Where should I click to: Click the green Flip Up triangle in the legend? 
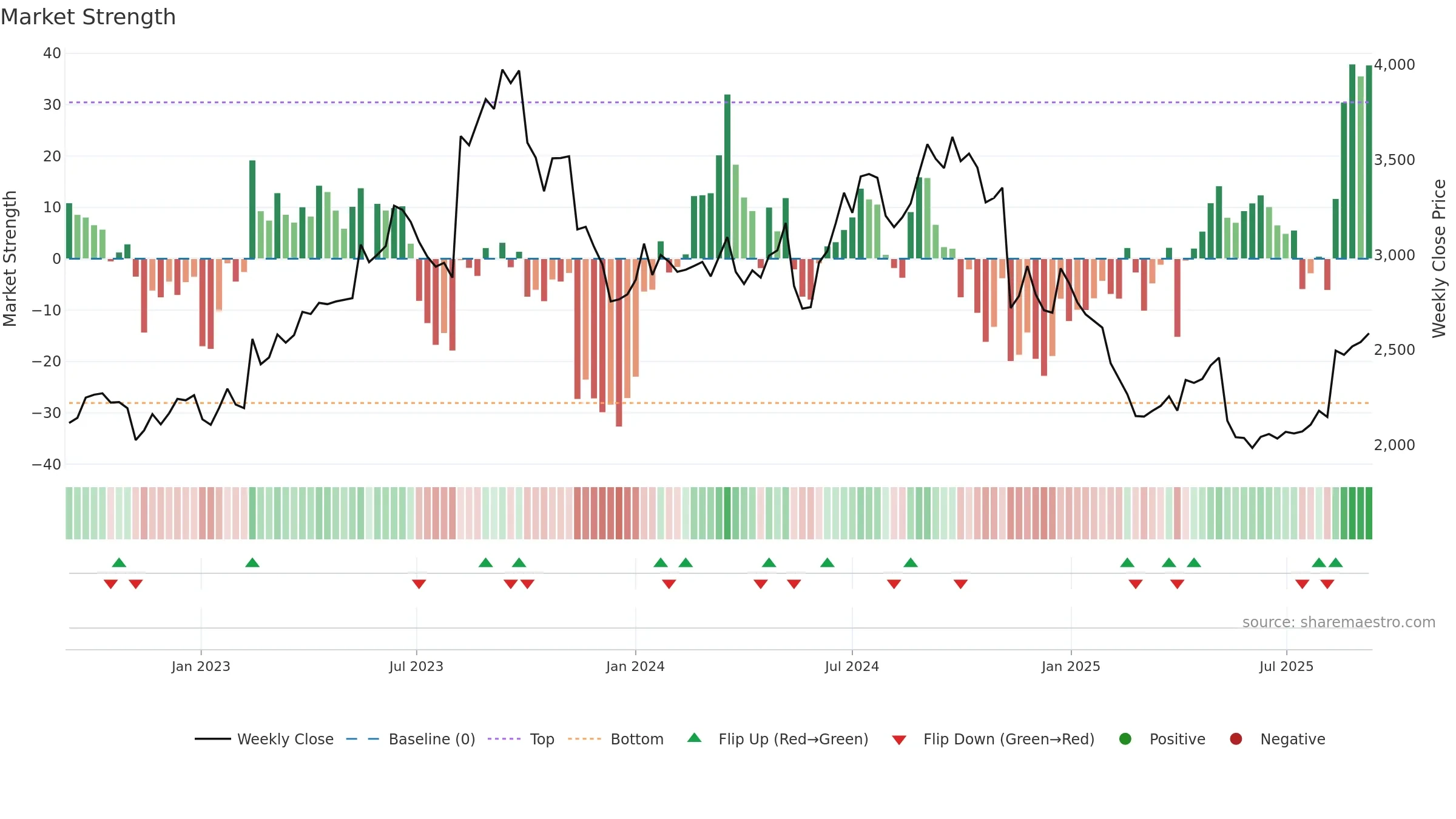pyautogui.click(x=695, y=738)
